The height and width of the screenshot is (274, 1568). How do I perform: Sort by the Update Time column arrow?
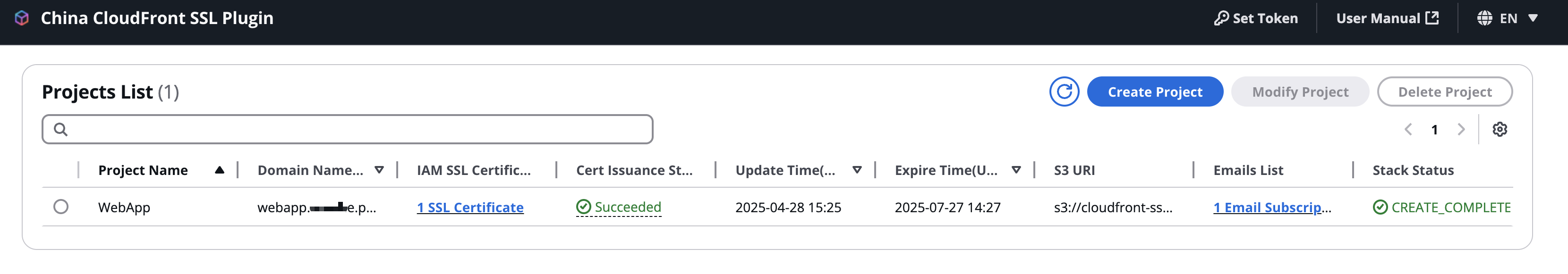[x=857, y=170]
